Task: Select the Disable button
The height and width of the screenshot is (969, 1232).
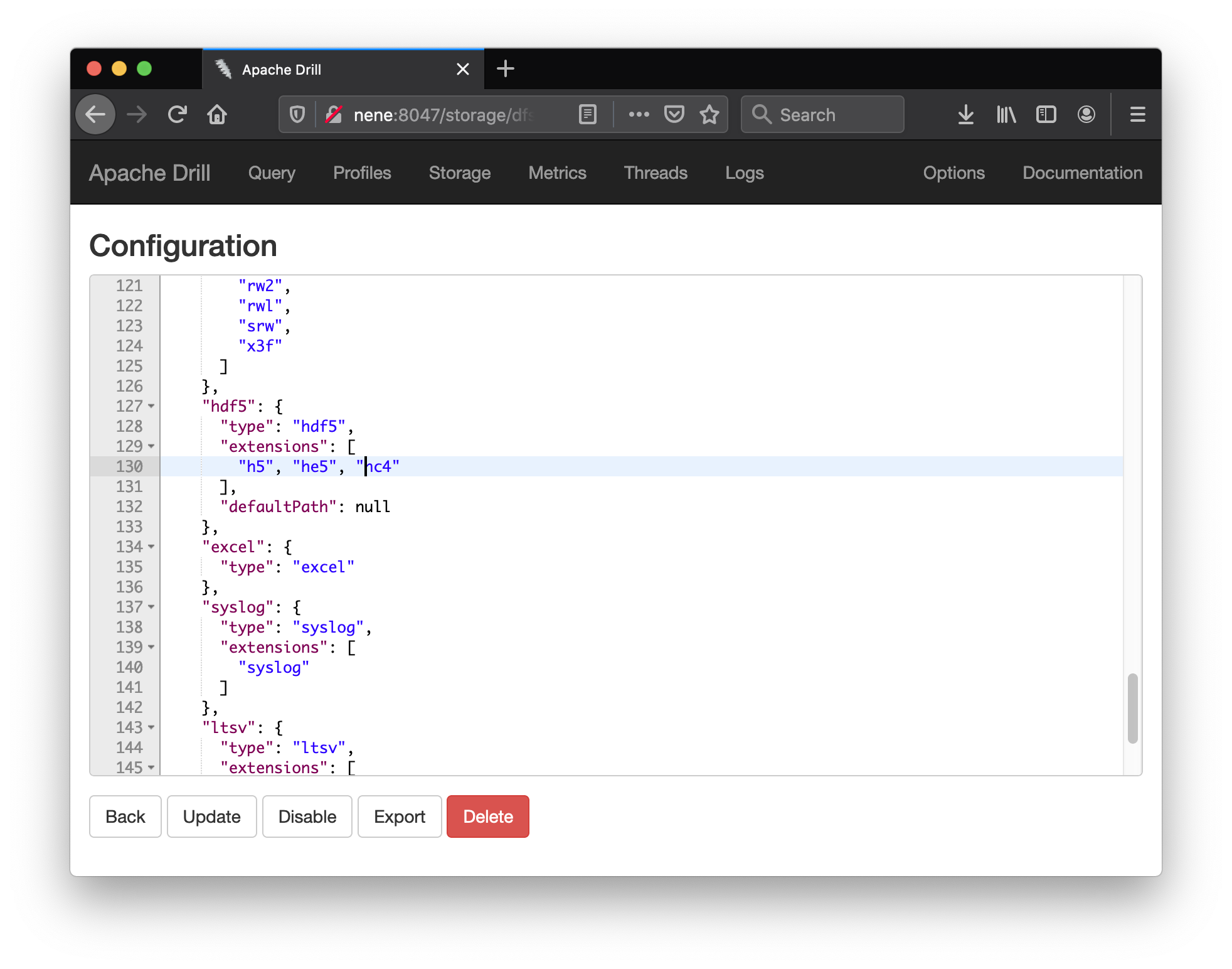Action: [x=307, y=817]
